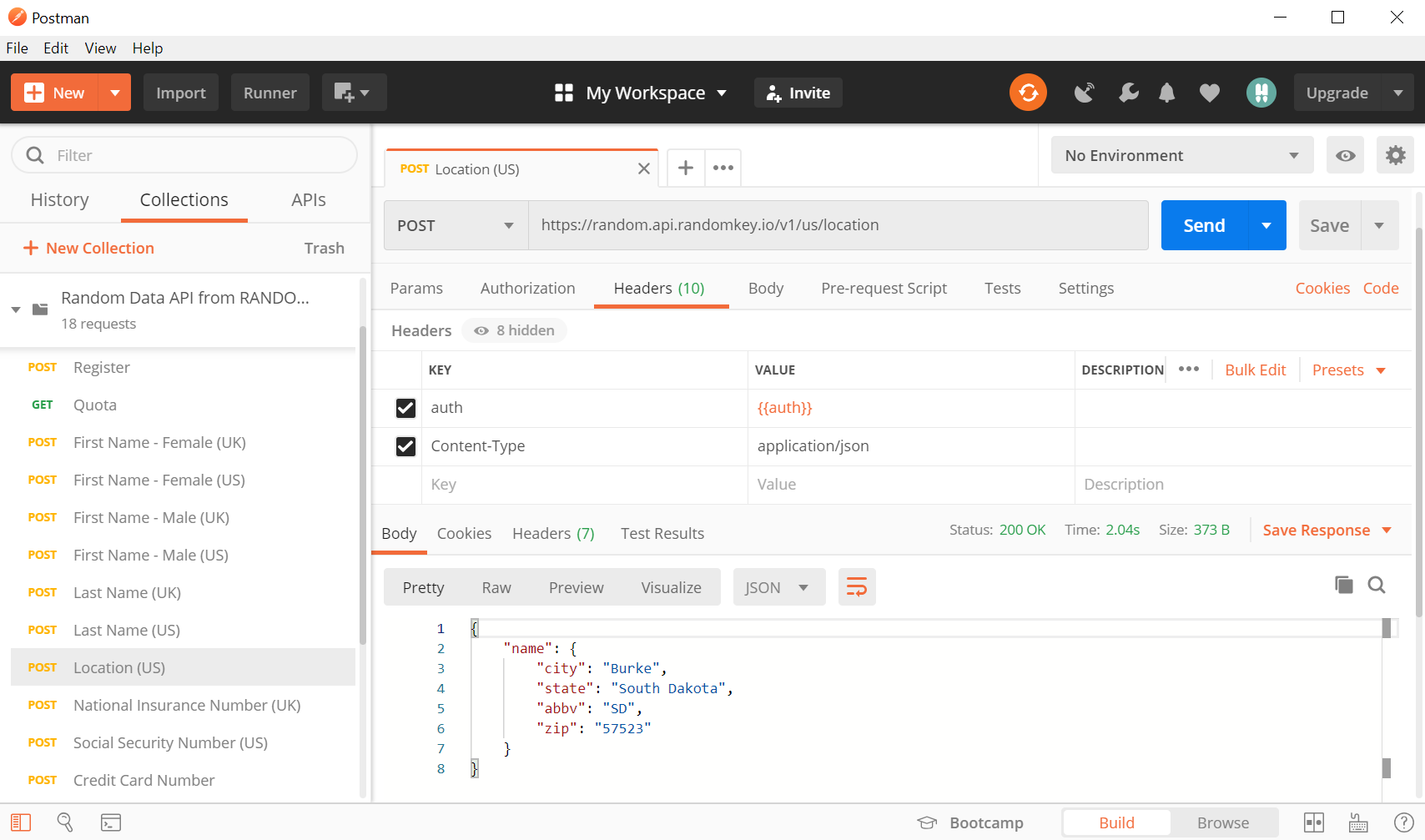Open the Authorization tab
Viewport: 1425px width, 840px height.
pos(528,288)
